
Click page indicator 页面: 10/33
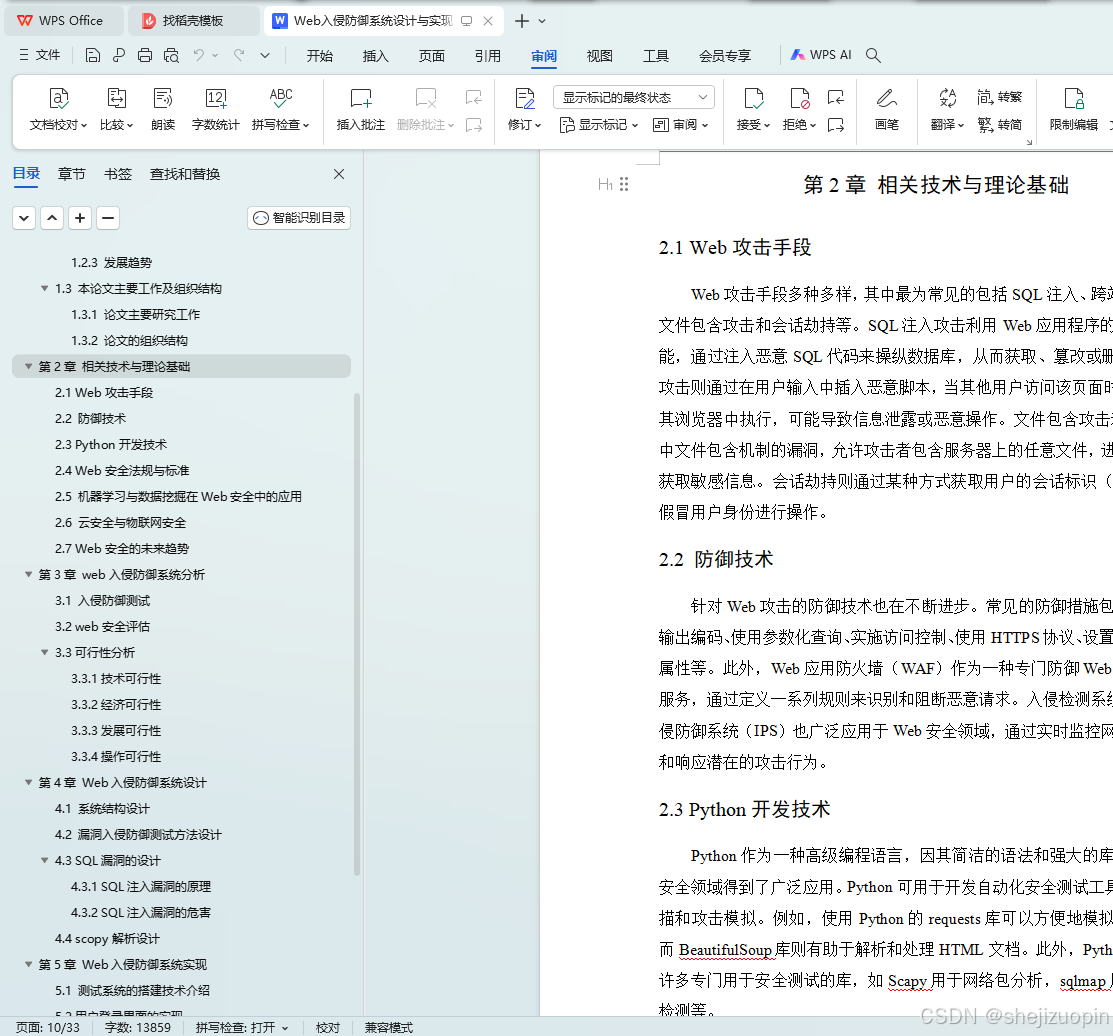click(x=48, y=1027)
